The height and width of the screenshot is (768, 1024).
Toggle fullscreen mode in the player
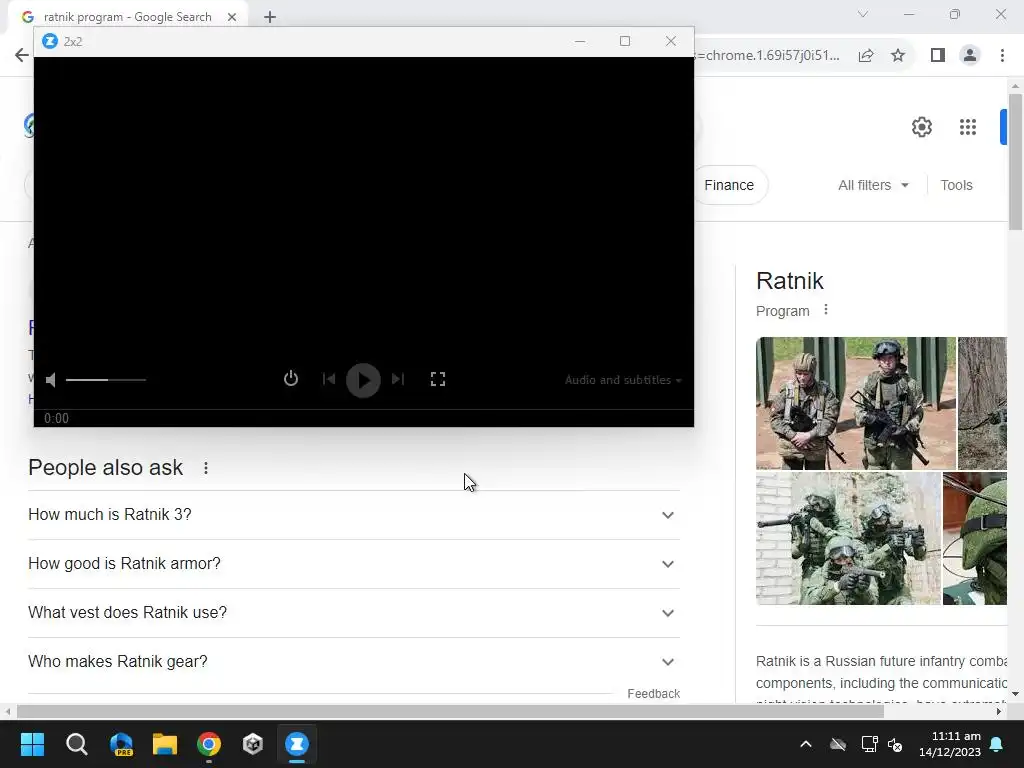[x=438, y=379]
